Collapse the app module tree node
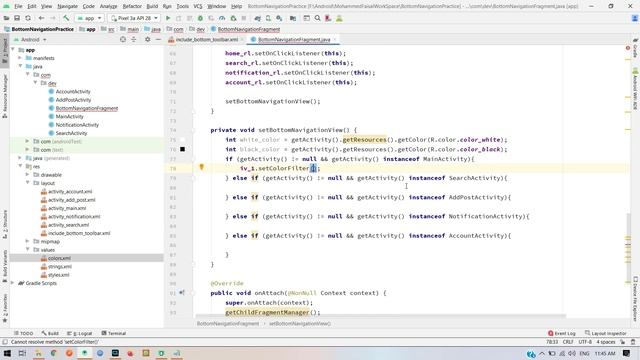This screenshot has width=640, height=360. pyautogui.click(x=13, y=50)
